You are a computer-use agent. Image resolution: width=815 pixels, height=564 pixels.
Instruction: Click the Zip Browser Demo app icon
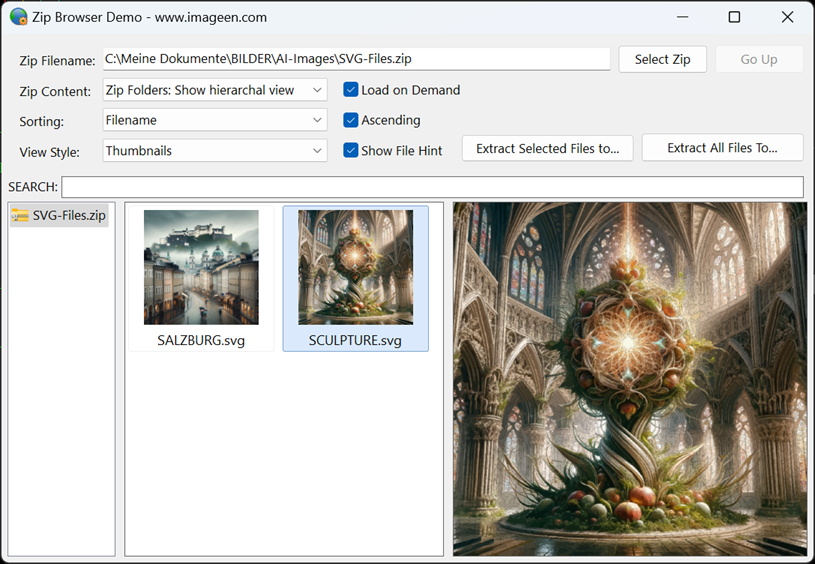tap(19, 17)
